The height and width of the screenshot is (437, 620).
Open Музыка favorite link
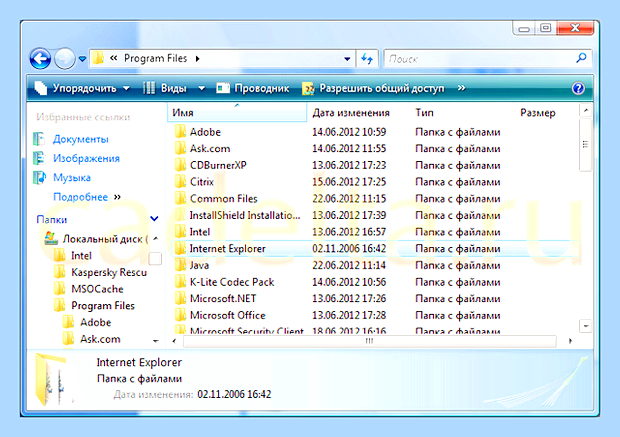pyautogui.click(x=72, y=178)
